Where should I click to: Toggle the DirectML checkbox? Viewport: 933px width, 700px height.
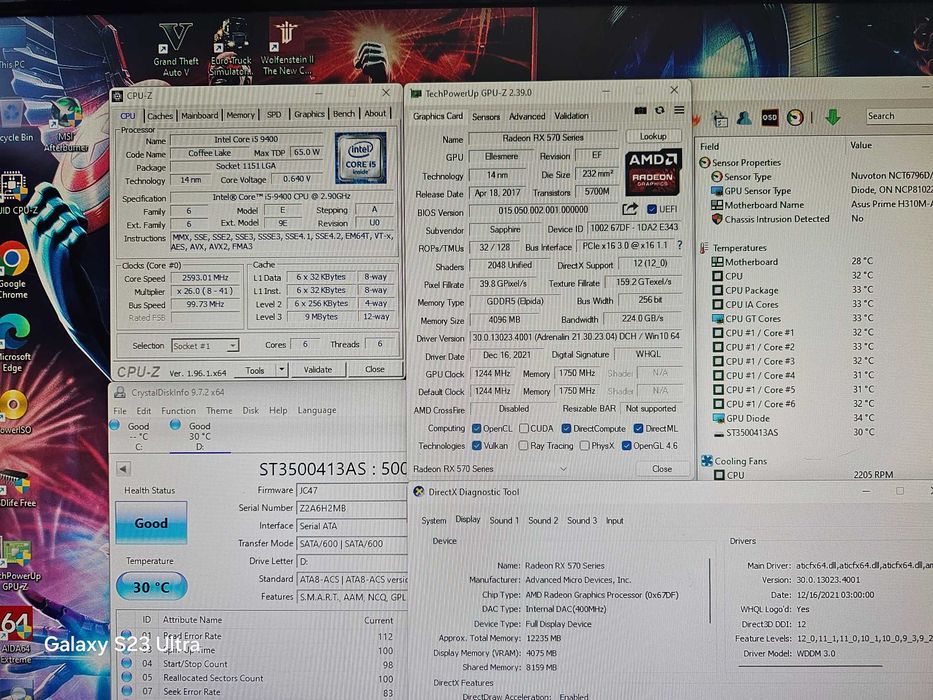point(638,428)
